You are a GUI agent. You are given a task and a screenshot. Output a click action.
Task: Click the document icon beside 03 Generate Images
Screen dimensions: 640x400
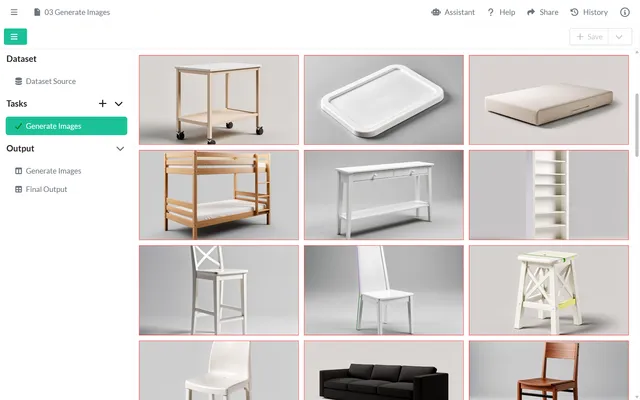coord(37,12)
